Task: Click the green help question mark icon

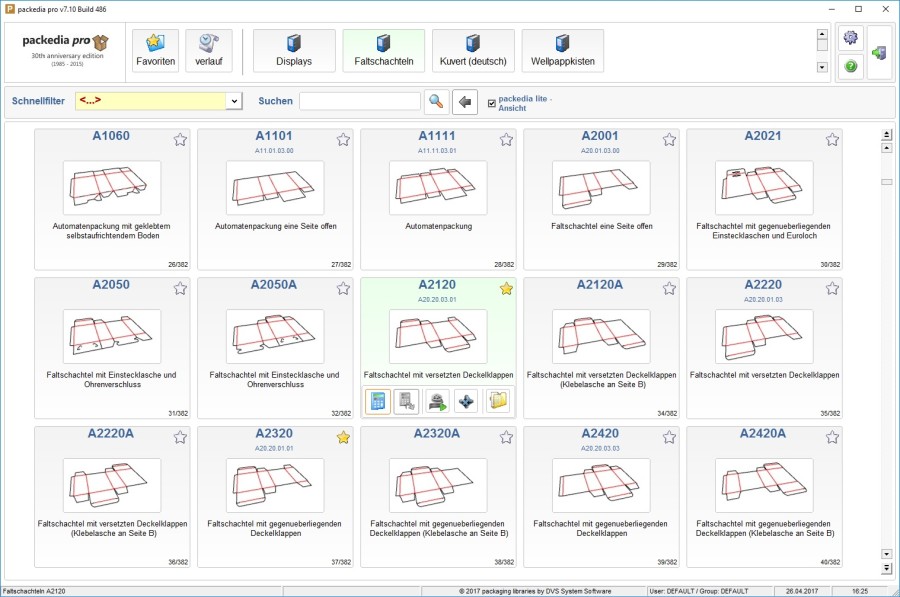Action: coord(850,66)
